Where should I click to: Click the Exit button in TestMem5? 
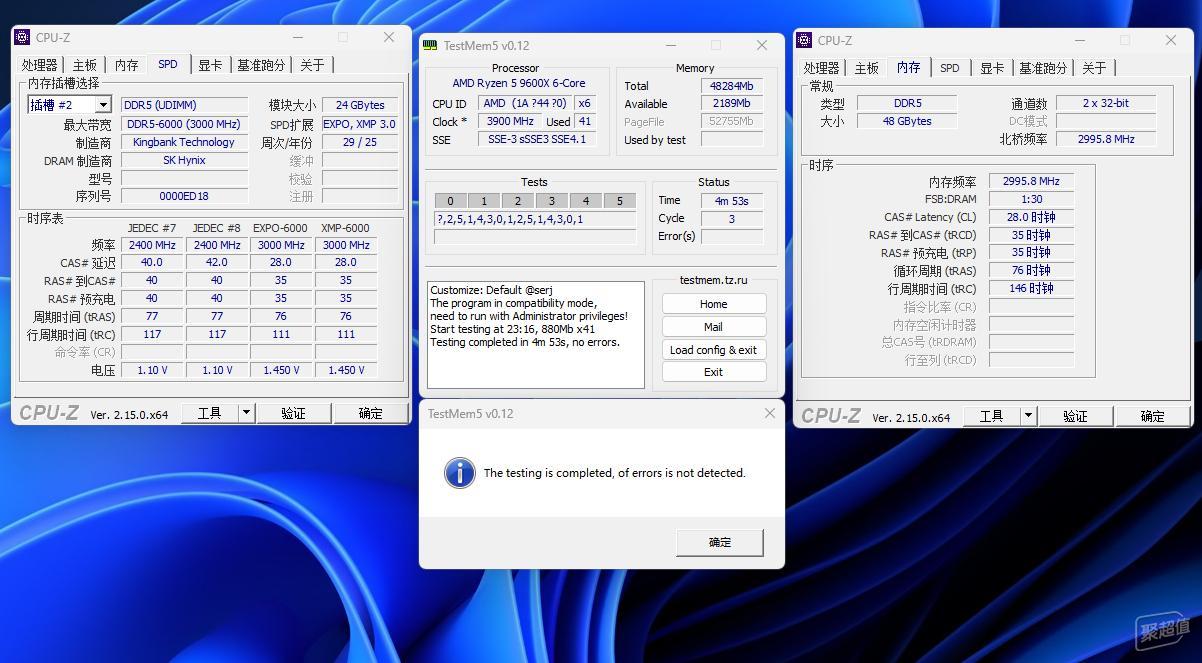click(x=714, y=372)
